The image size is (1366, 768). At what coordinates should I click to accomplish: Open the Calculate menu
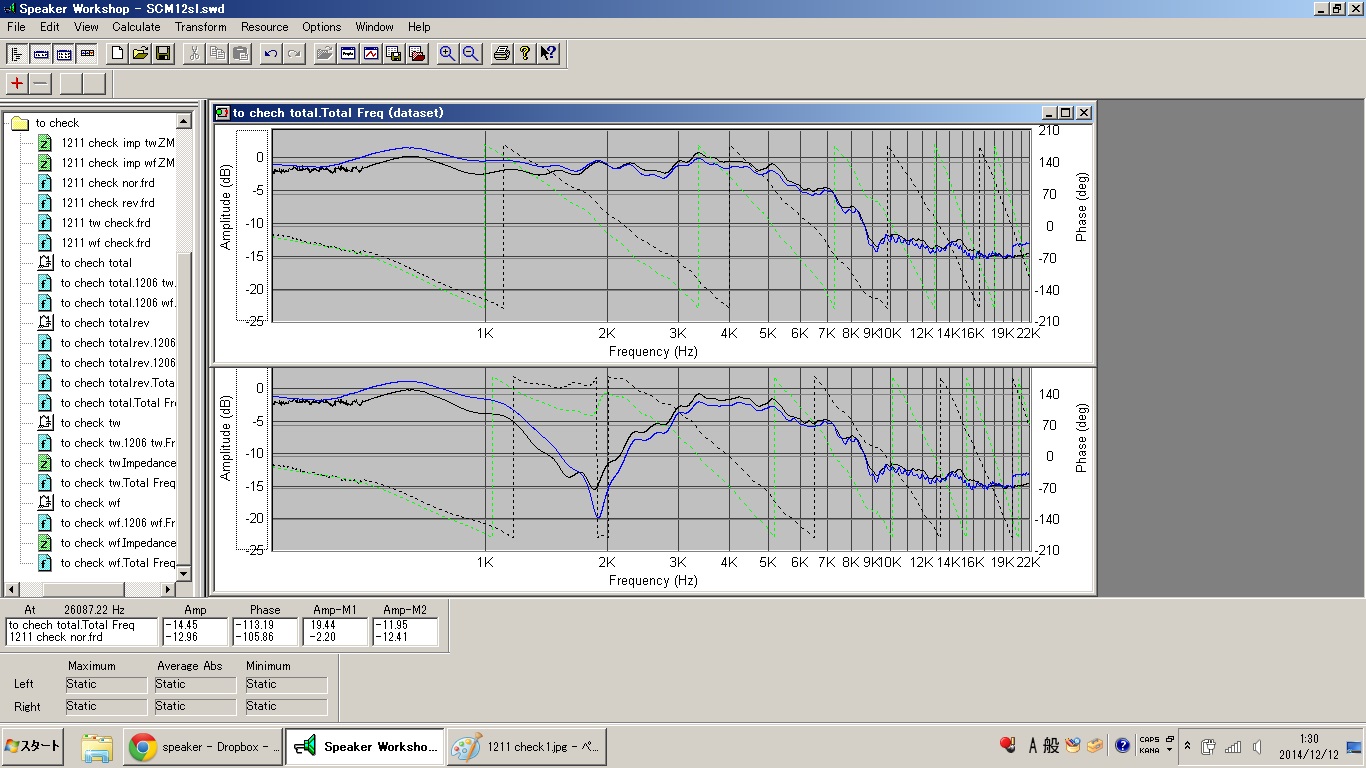click(x=136, y=27)
